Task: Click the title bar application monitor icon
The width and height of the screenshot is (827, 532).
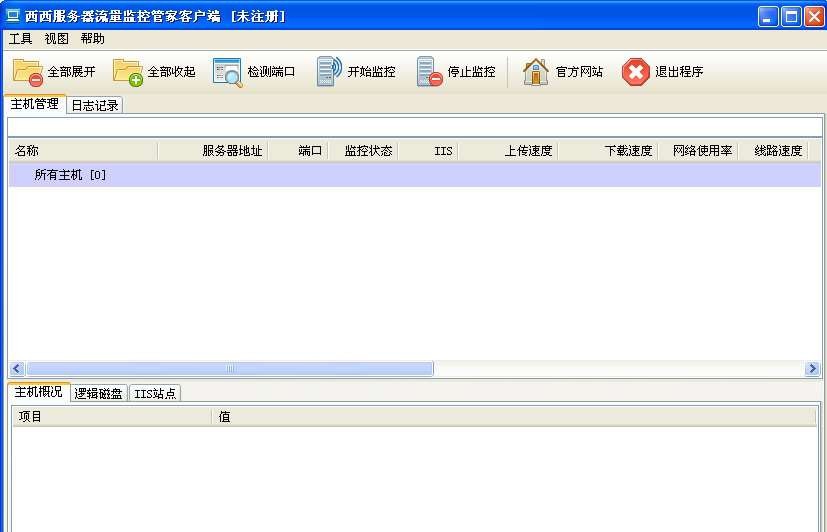Action: click(13, 16)
